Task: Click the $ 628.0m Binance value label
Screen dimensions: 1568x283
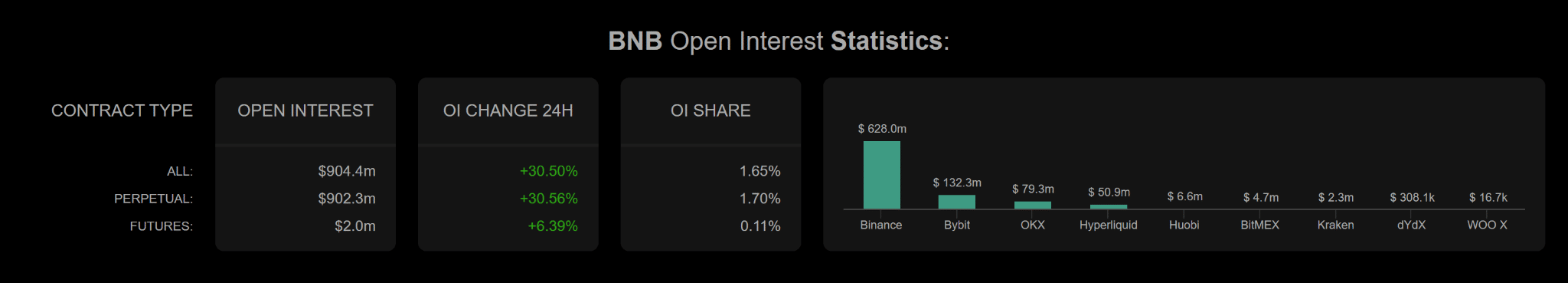Action: pos(882,129)
